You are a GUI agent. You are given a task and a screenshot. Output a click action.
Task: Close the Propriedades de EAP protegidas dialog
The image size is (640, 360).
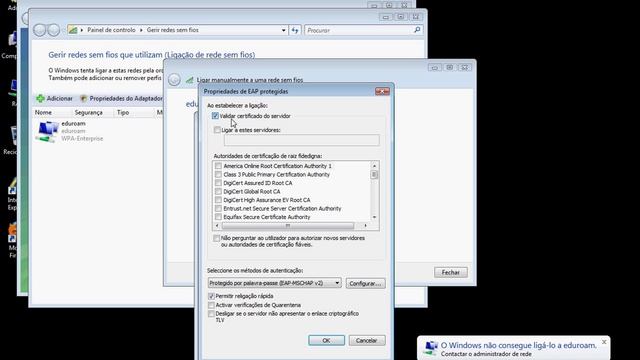click(382, 91)
